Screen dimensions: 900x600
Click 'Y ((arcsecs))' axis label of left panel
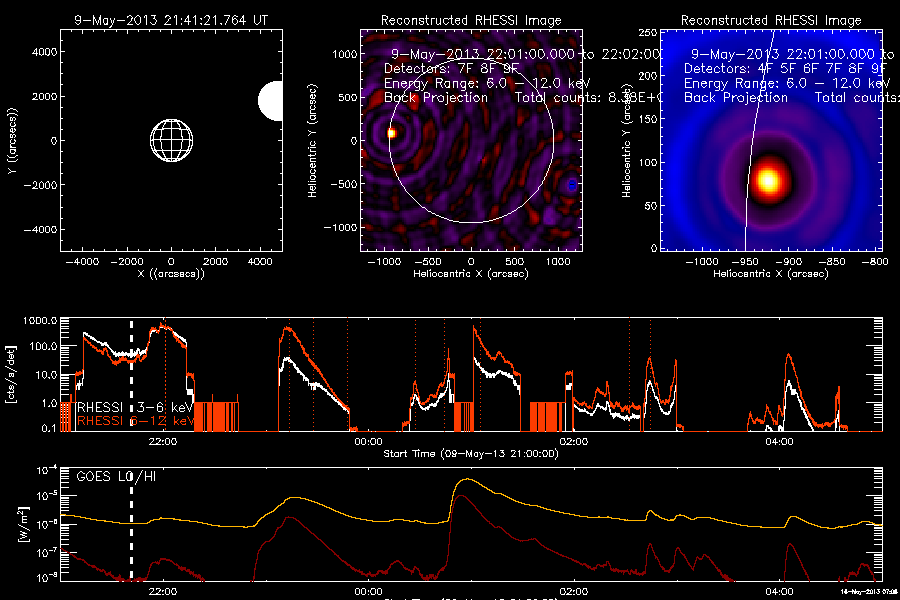tap(12, 141)
